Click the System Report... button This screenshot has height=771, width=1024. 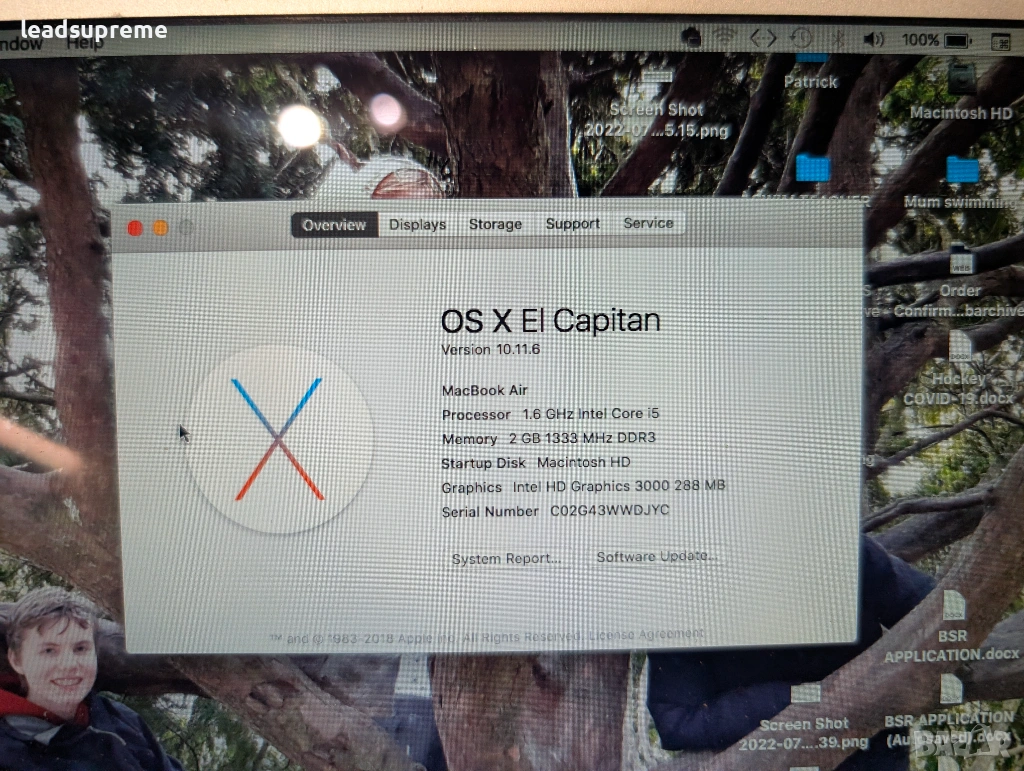click(506, 559)
